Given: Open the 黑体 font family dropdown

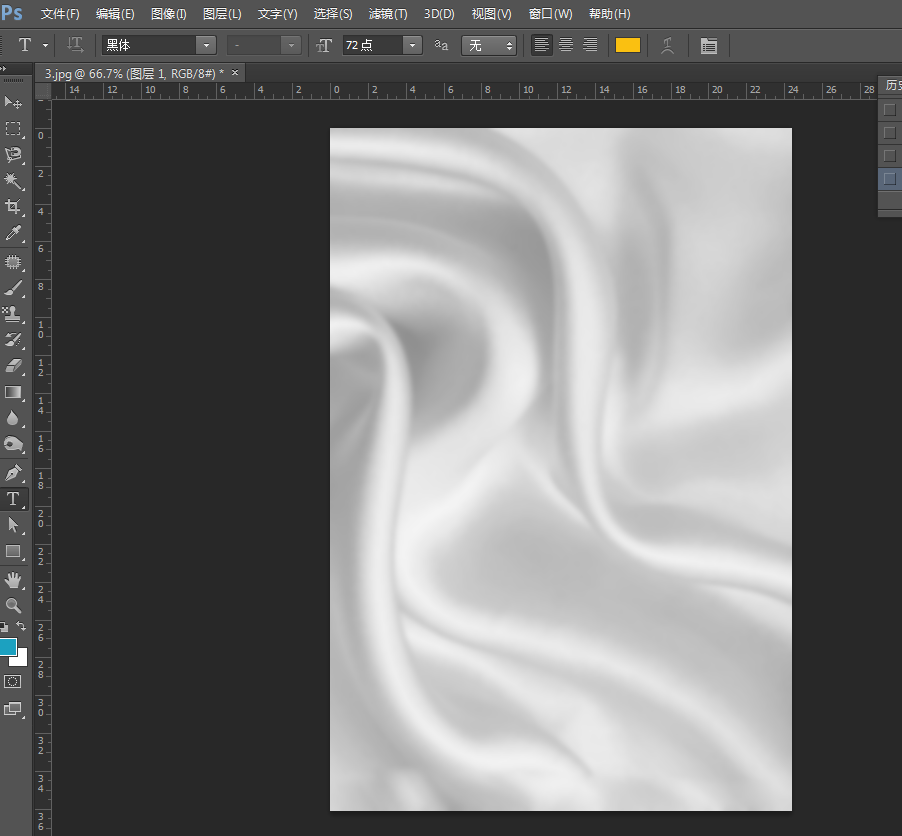Looking at the screenshot, I should pos(206,45).
